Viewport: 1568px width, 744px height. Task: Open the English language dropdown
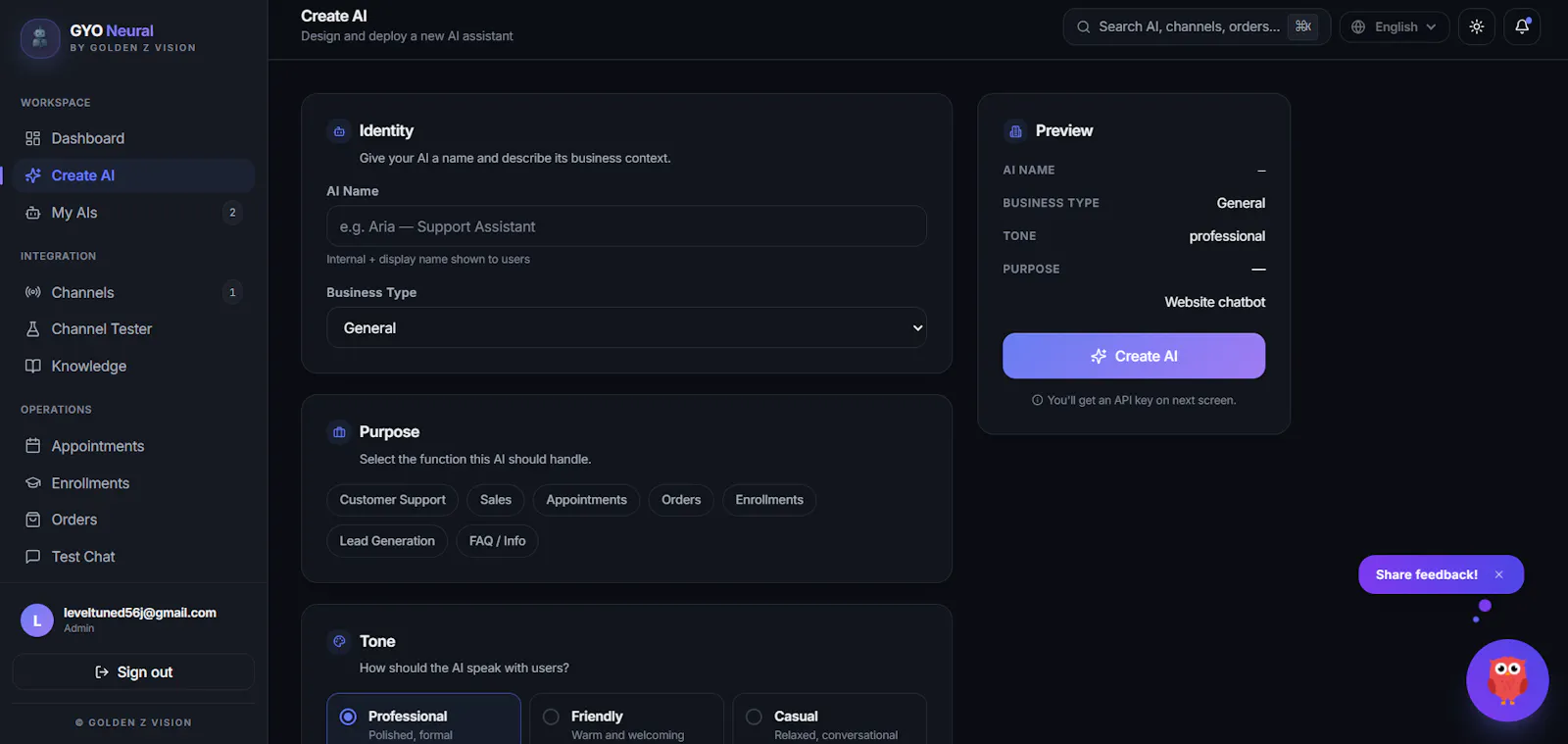click(x=1394, y=26)
